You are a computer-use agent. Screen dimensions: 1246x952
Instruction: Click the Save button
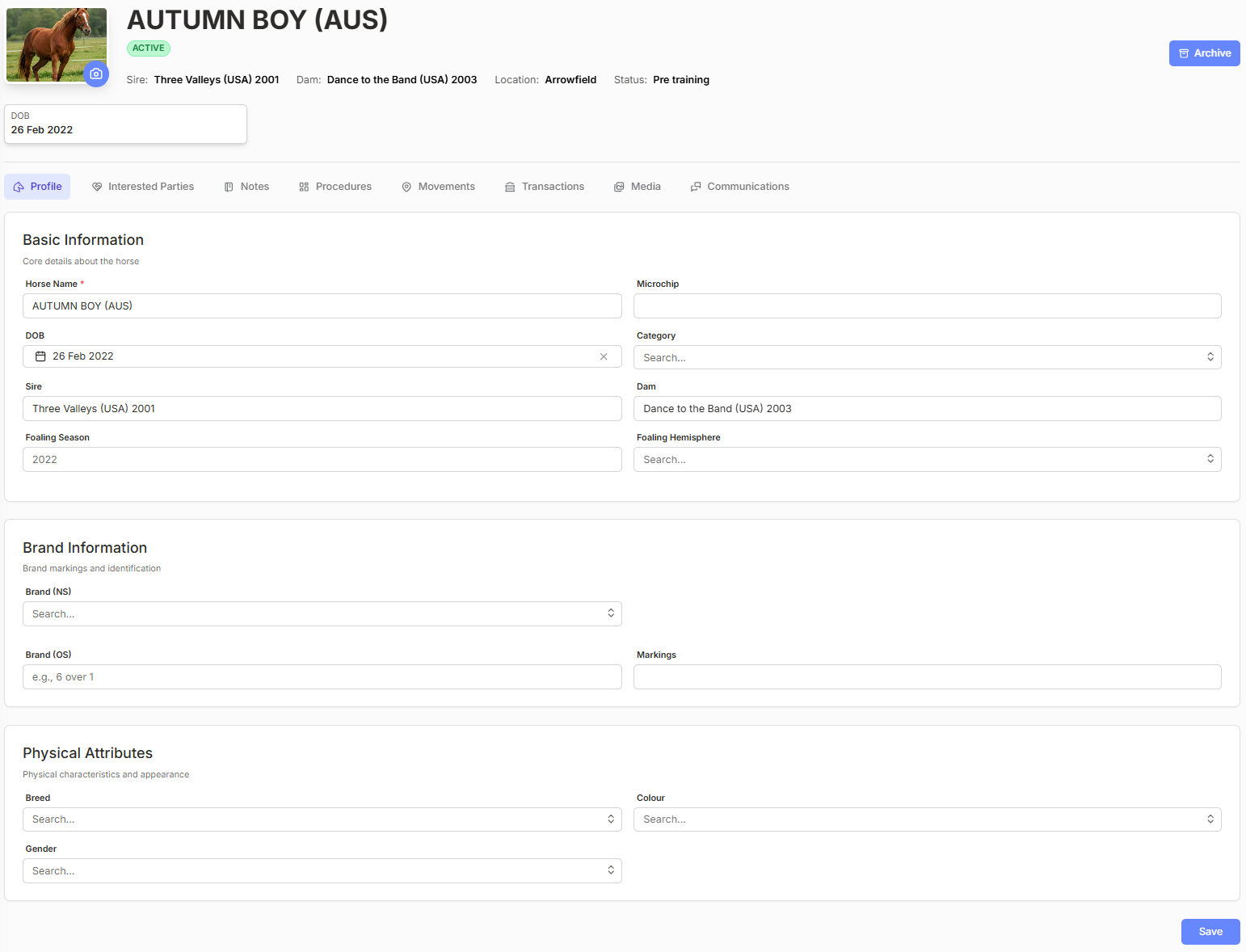(x=1210, y=932)
